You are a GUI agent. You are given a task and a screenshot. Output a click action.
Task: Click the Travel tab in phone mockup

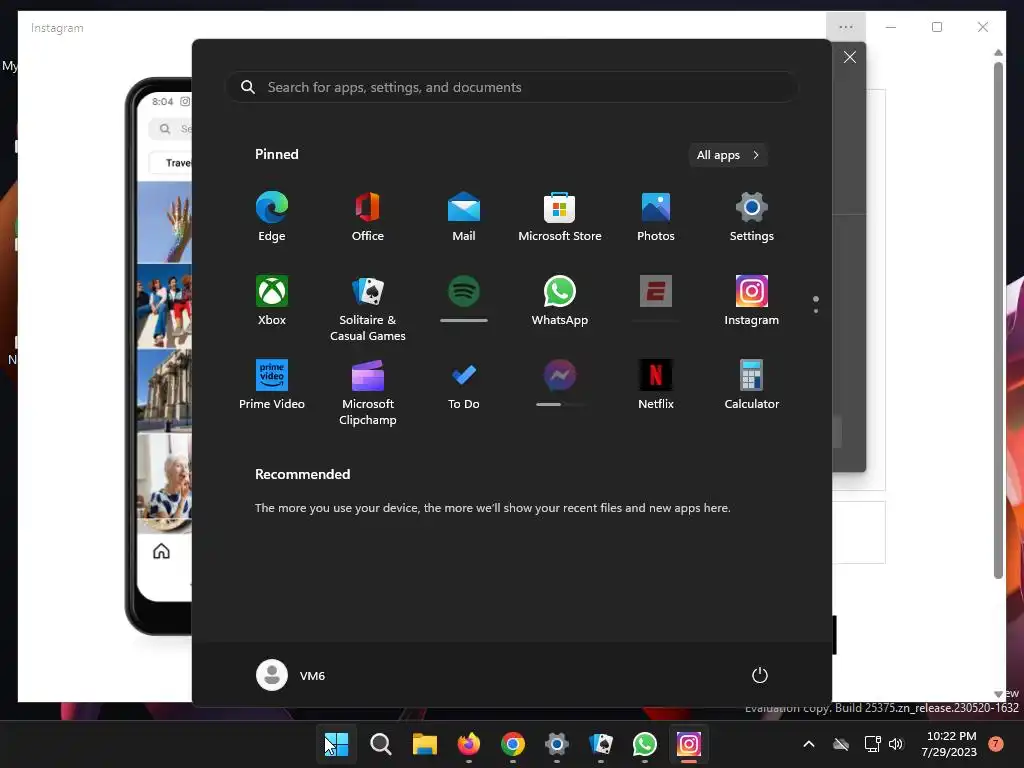pos(171,163)
